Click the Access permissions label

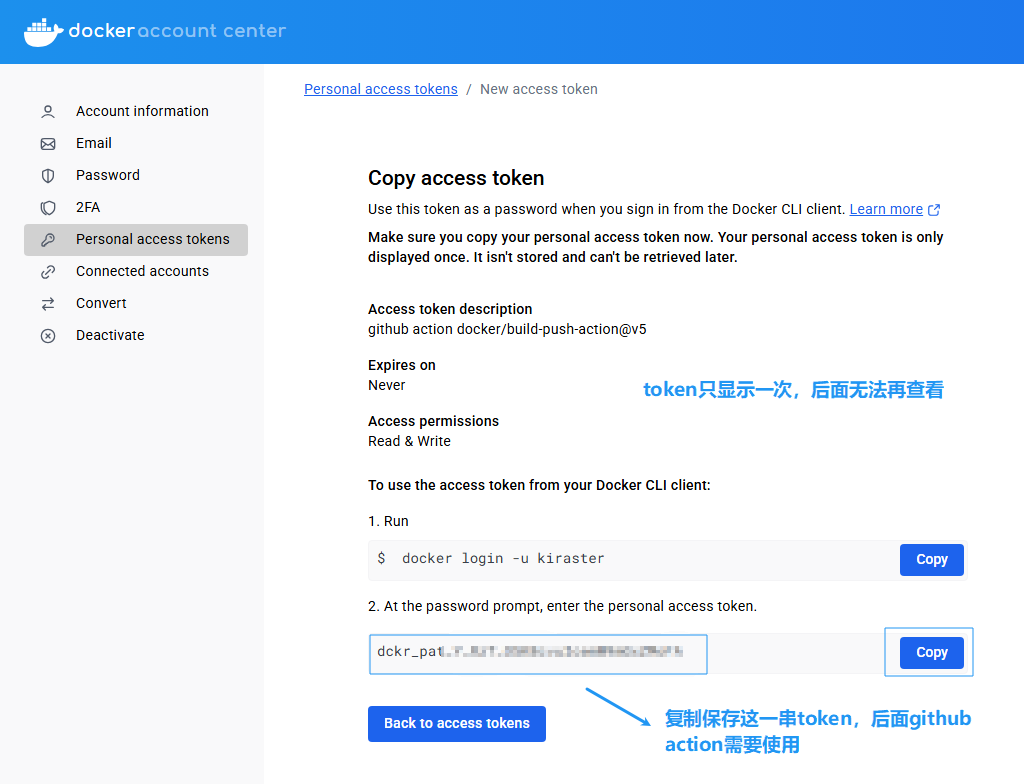pos(434,421)
